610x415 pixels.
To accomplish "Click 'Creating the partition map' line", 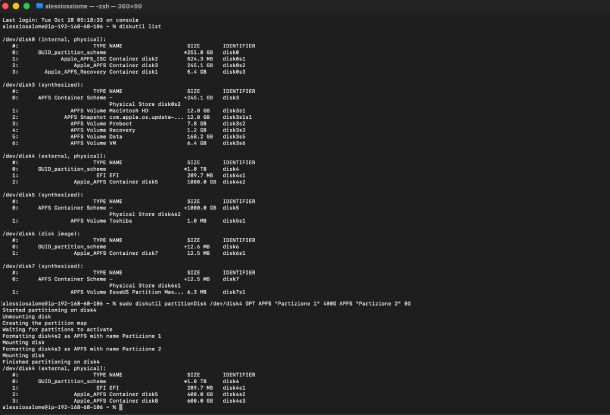I will click(44, 323).
